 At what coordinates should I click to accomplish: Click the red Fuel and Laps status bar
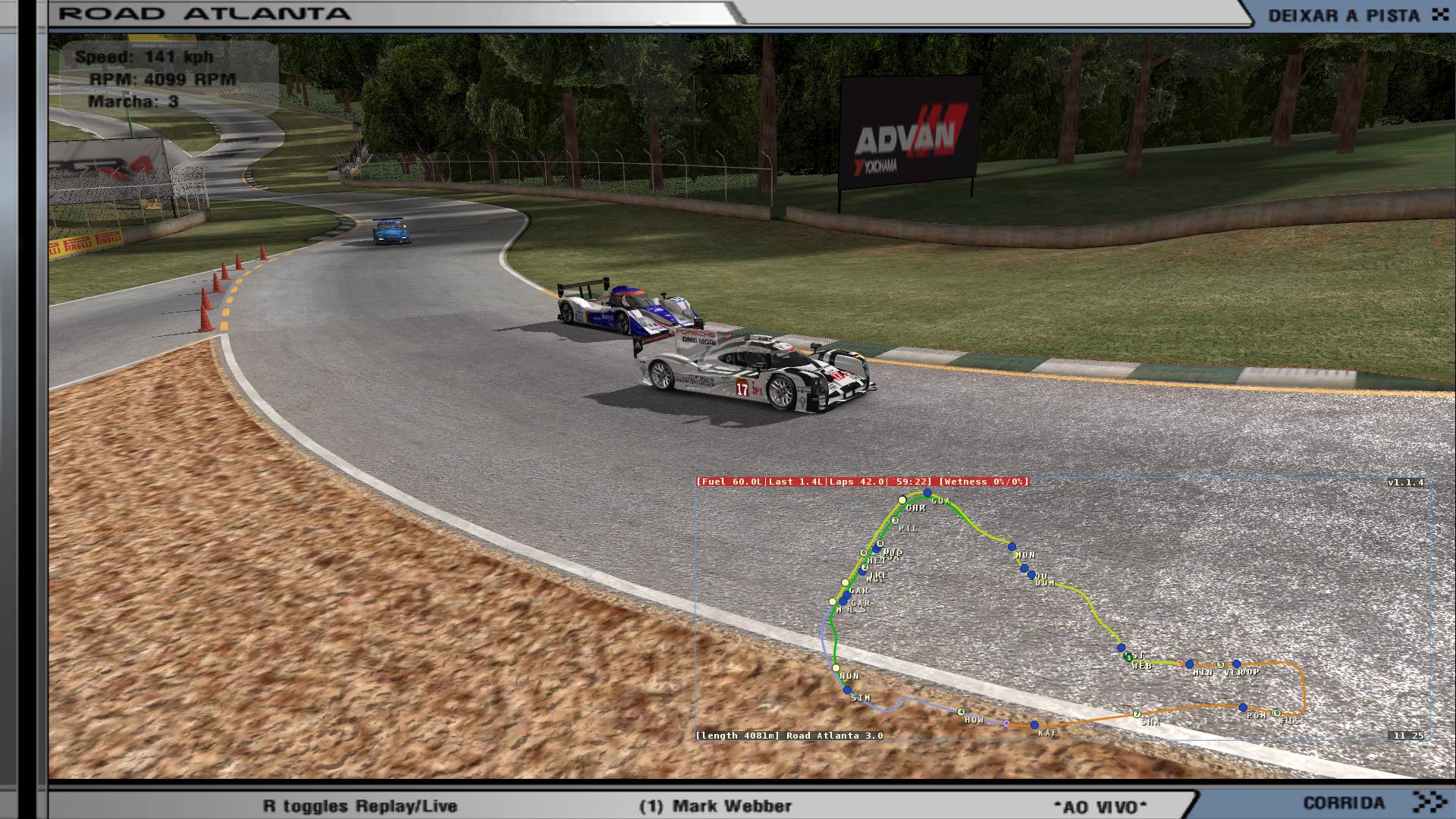tap(862, 482)
